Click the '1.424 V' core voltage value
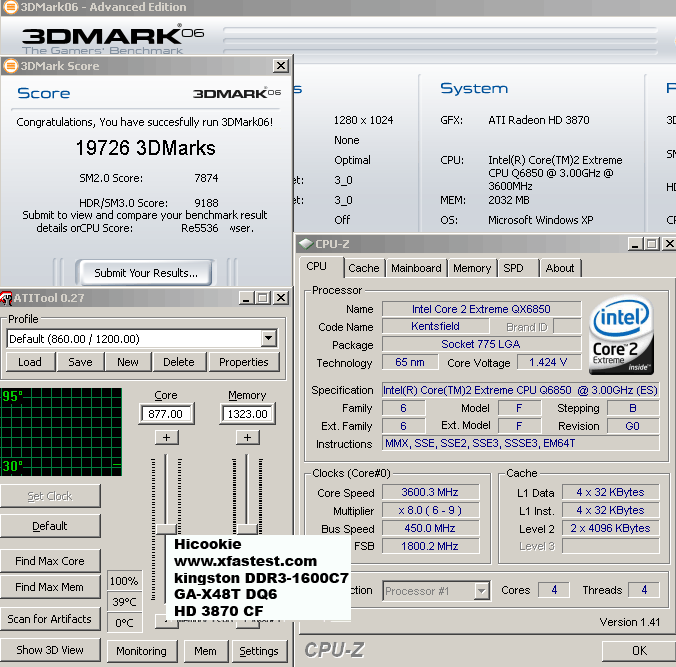676x667 pixels. (548, 362)
